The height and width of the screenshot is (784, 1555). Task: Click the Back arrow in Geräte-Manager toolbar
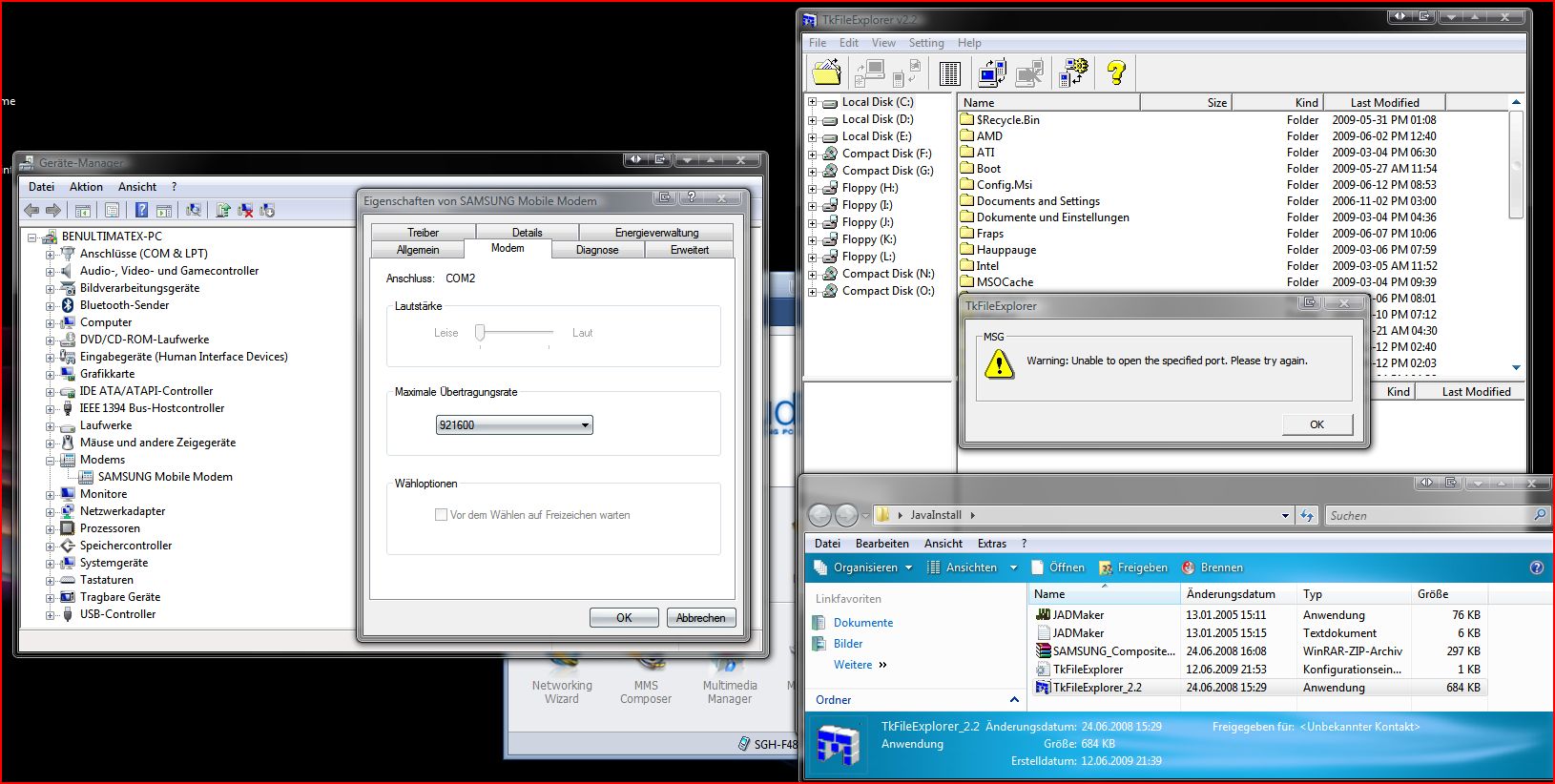31,210
